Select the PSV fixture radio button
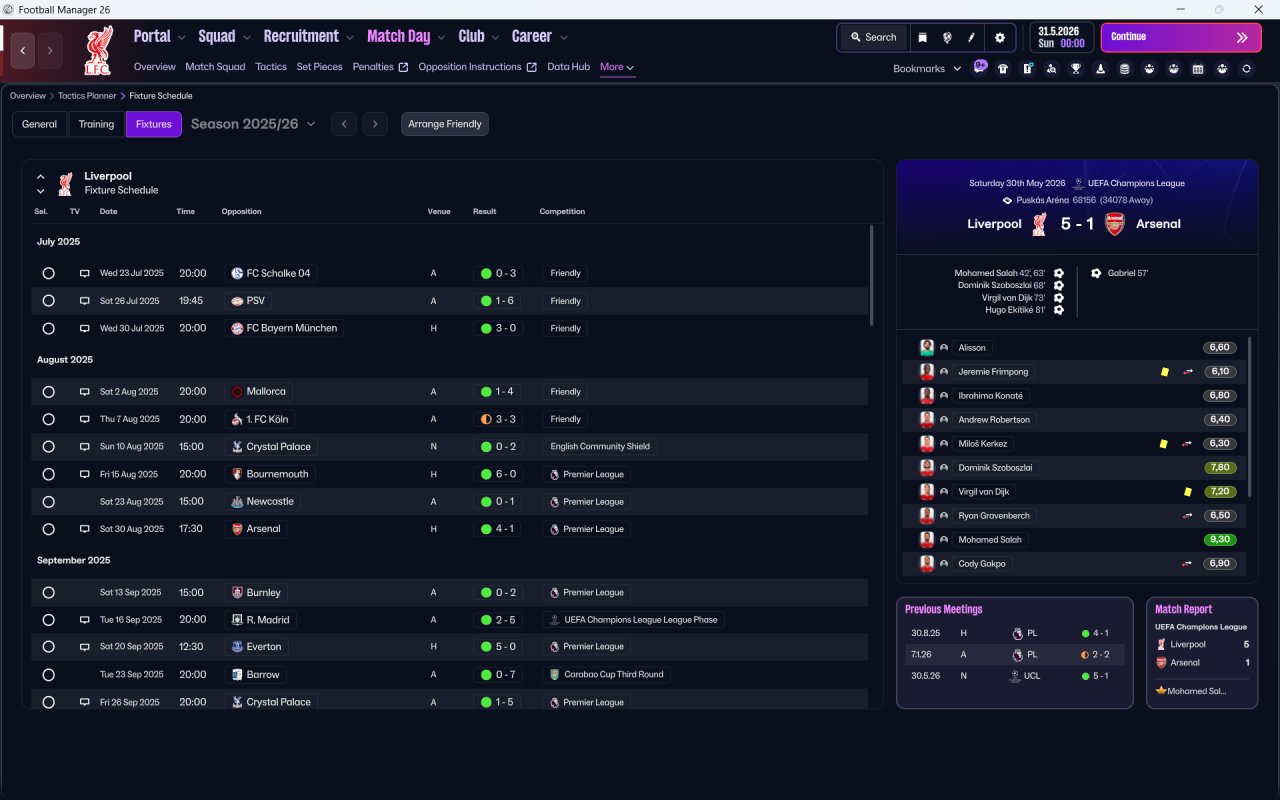The image size is (1280, 800). (x=48, y=301)
